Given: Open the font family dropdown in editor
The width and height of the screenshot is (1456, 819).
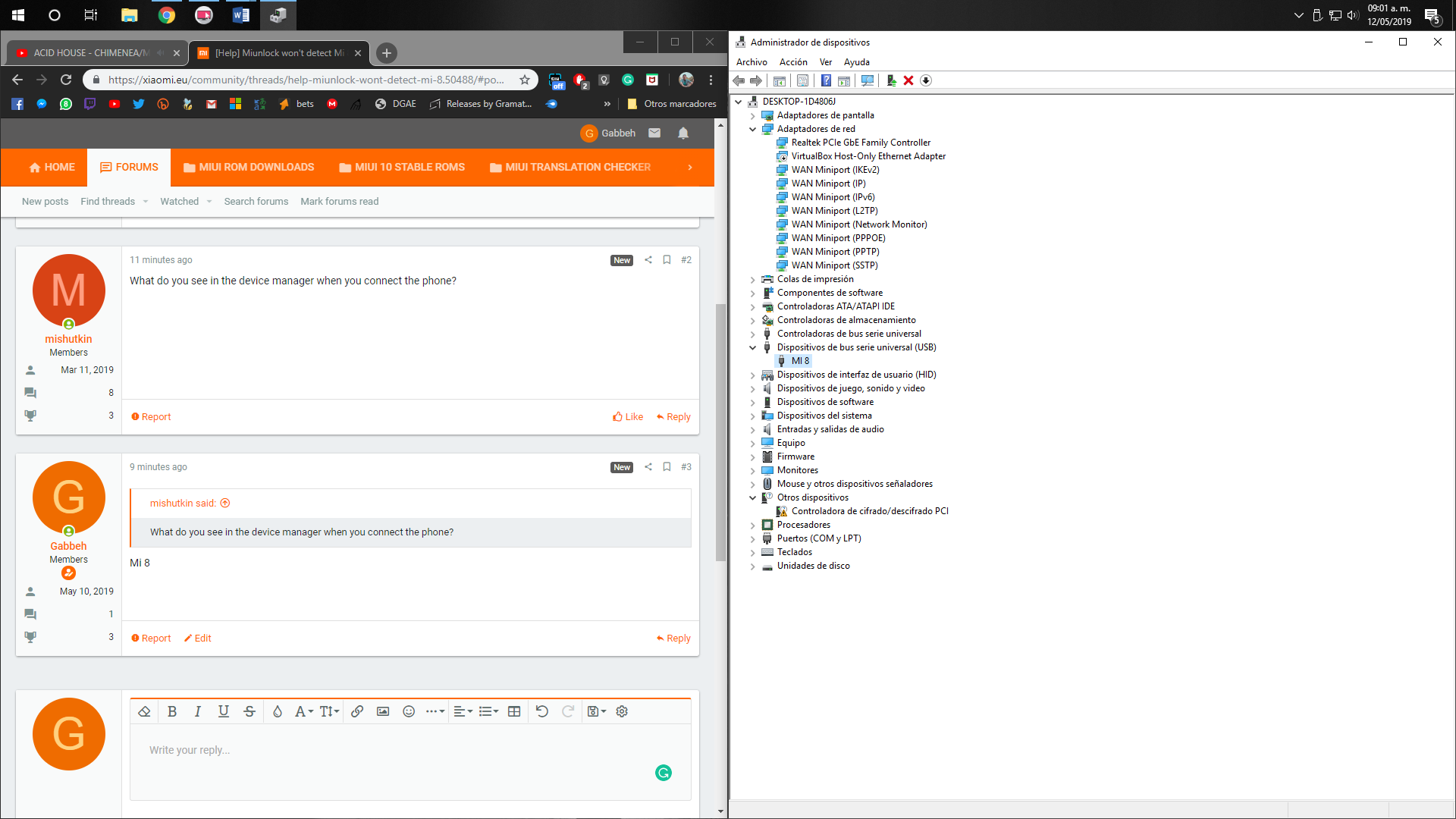Looking at the screenshot, I should tap(303, 711).
